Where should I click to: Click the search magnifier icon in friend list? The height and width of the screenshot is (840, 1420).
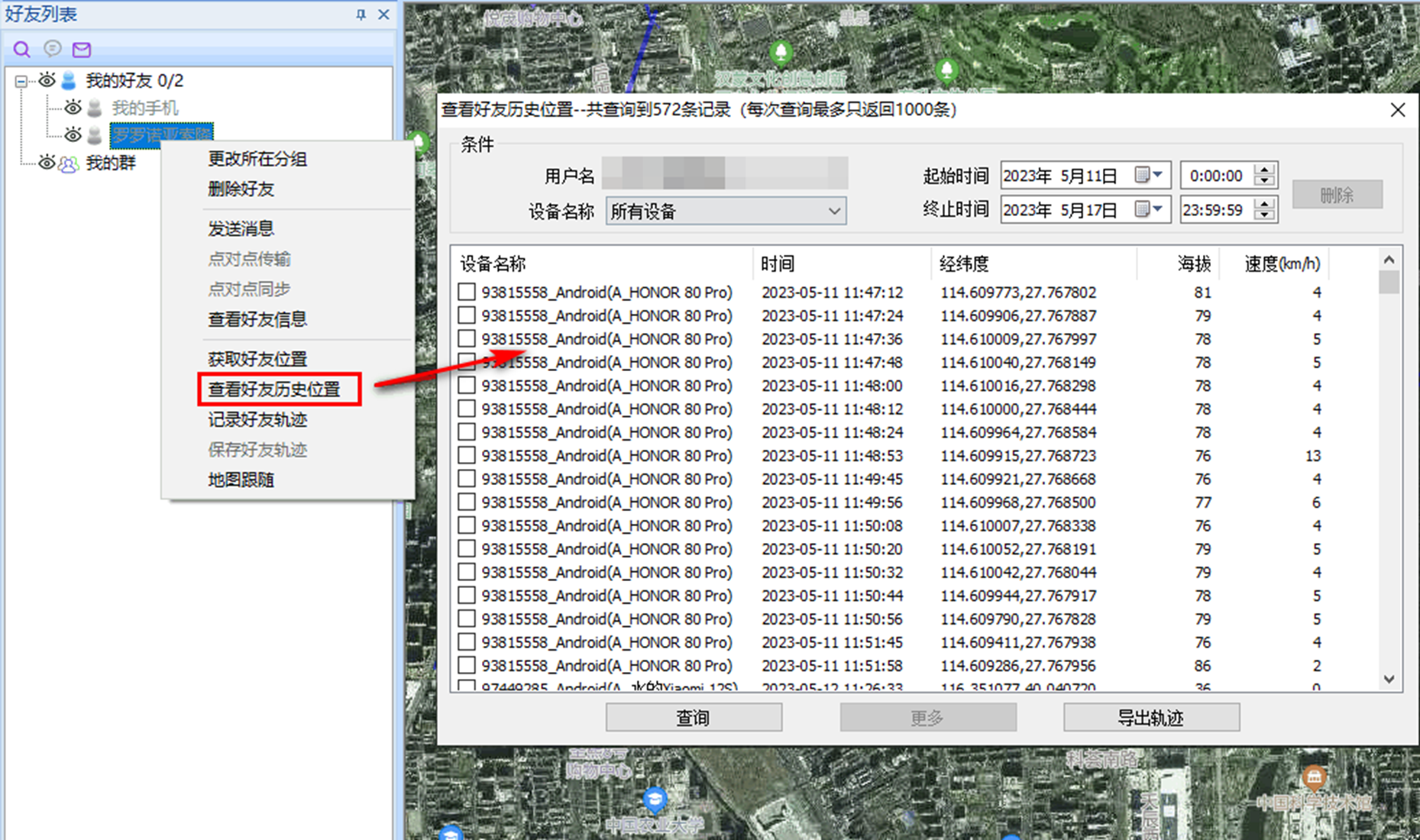[21, 50]
